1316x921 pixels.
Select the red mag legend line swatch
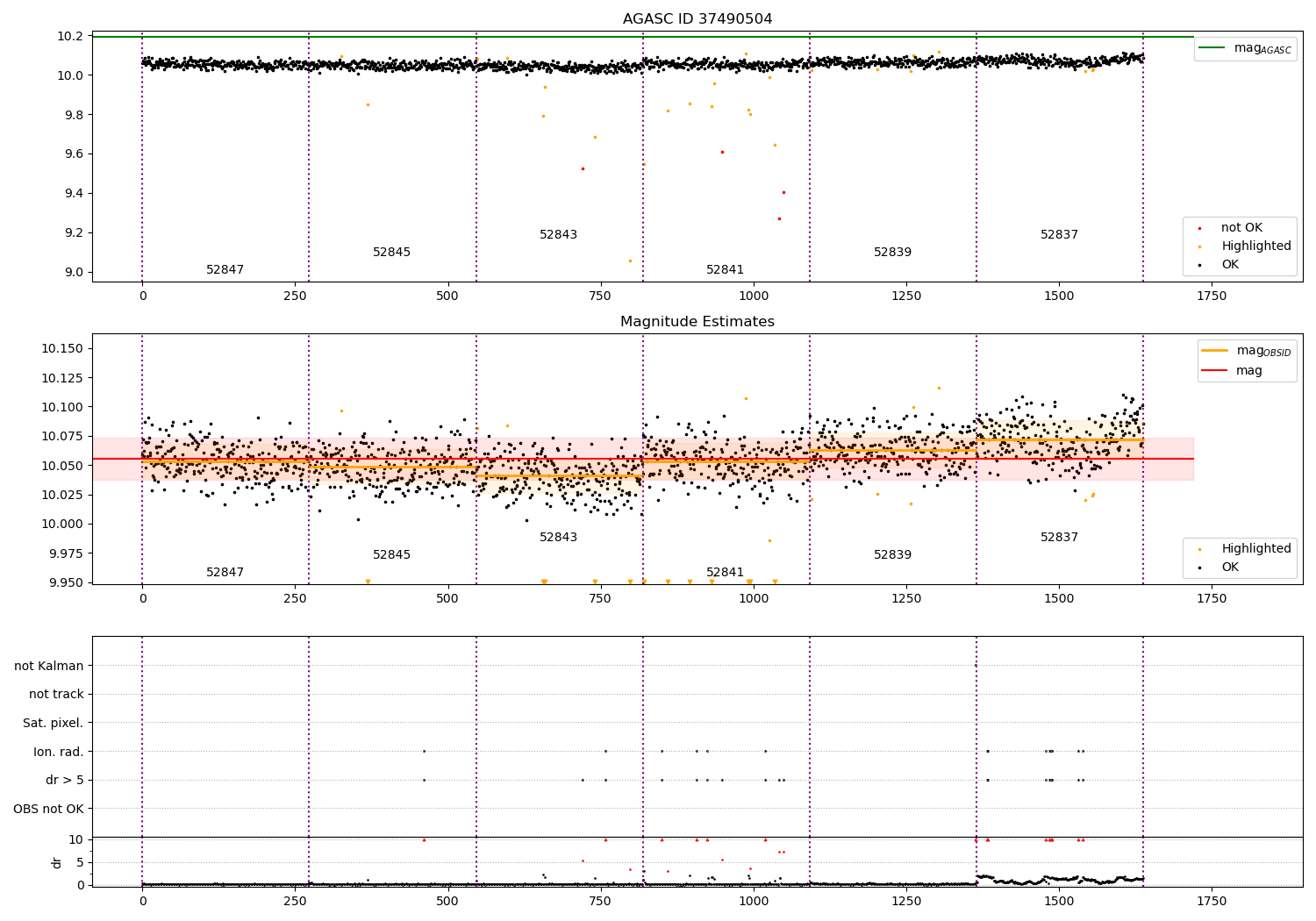[x=1215, y=370]
